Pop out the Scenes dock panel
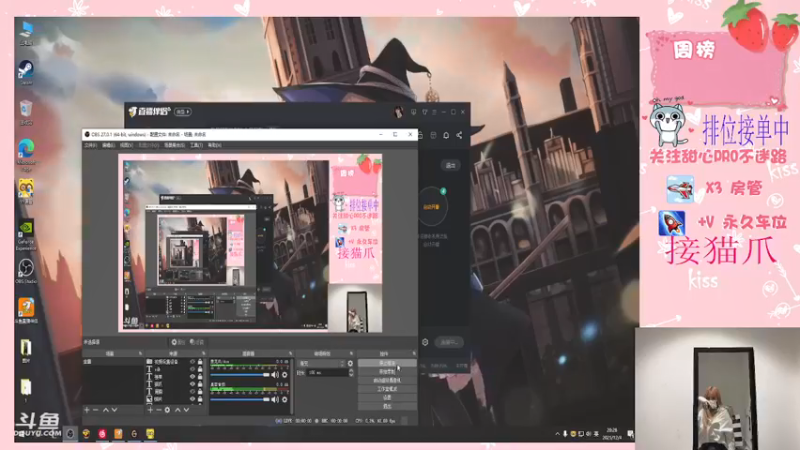800x450 pixels. pyautogui.click(x=140, y=353)
